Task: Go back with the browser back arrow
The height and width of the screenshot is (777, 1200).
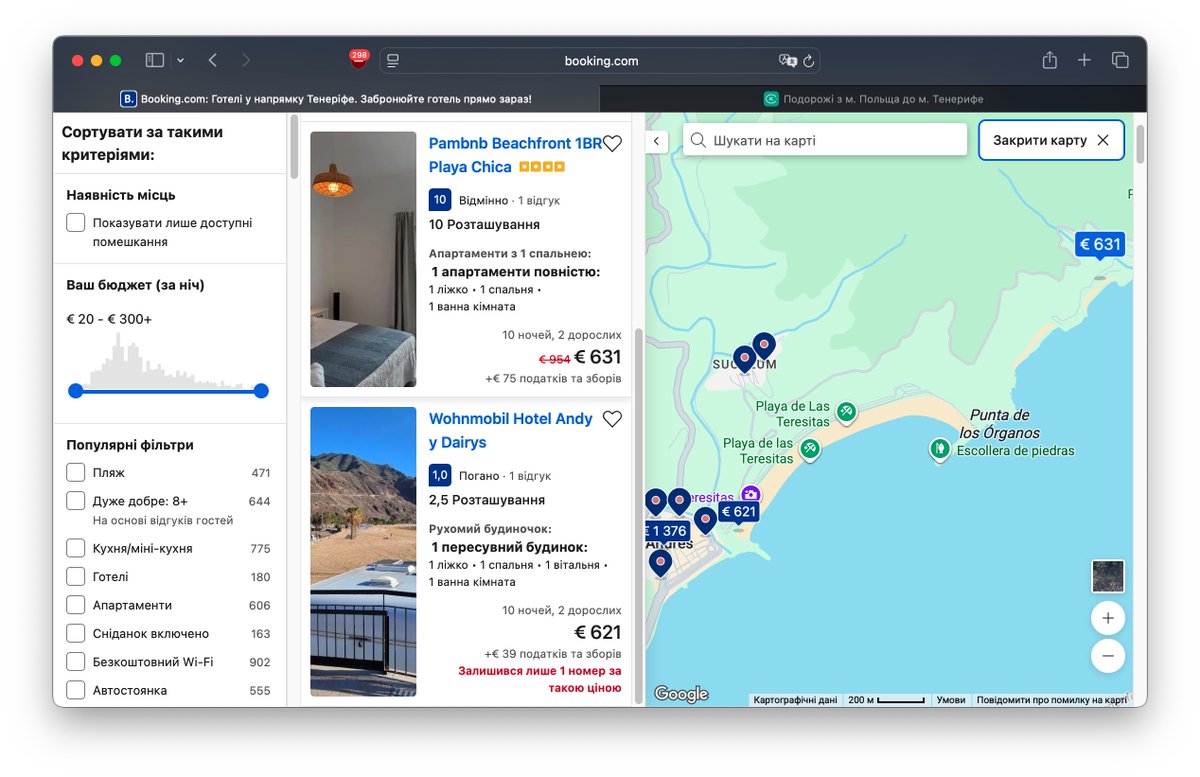Action: [x=213, y=60]
